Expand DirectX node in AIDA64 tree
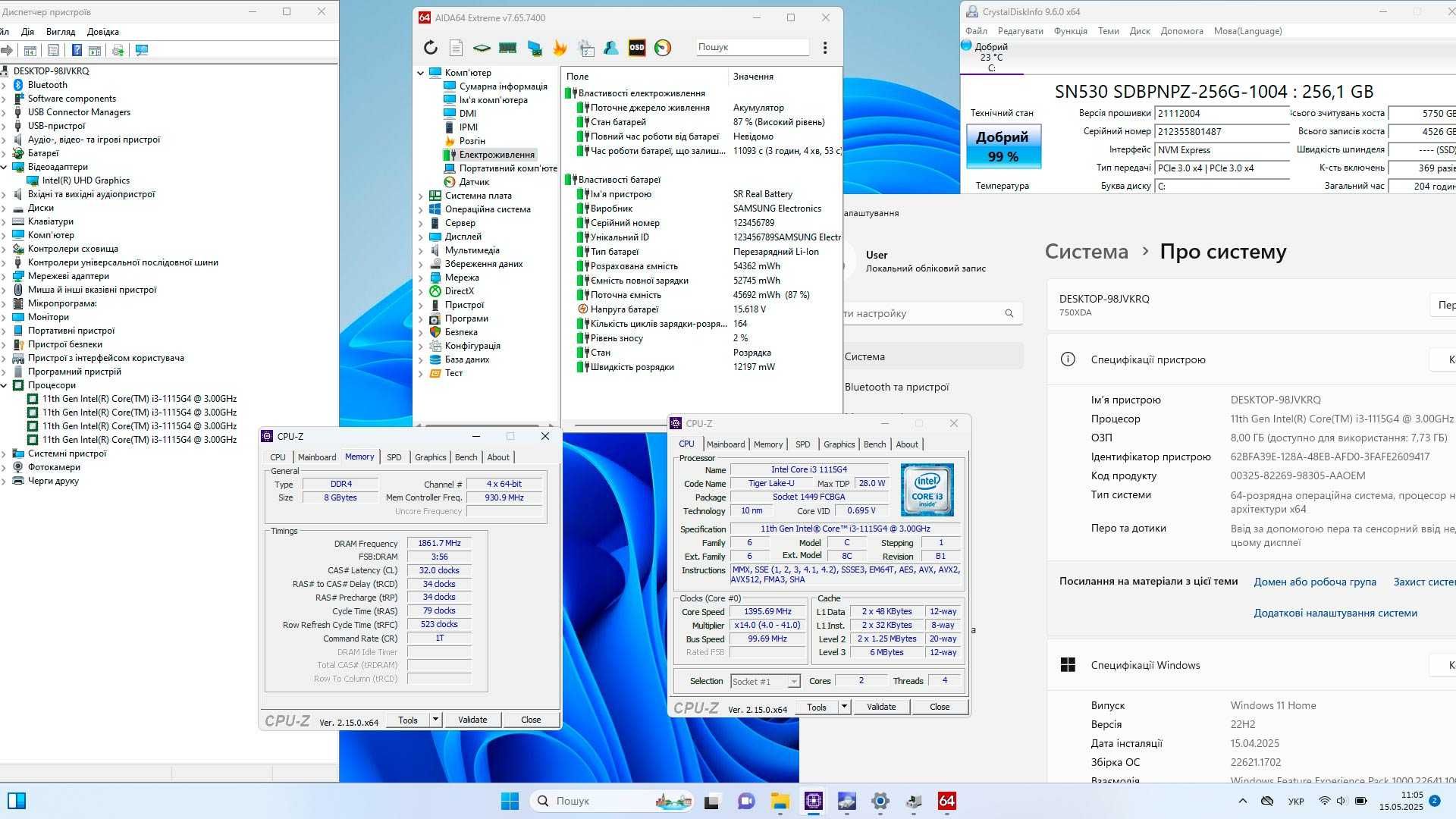The height and width of the screenshot is (819, 1456). [421, 291]
